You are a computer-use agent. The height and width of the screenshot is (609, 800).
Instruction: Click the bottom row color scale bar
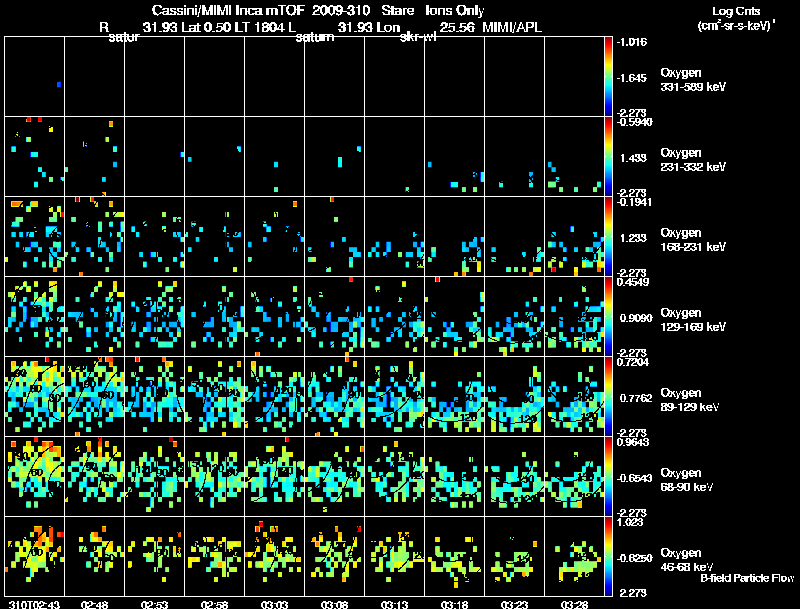[608, 556]
